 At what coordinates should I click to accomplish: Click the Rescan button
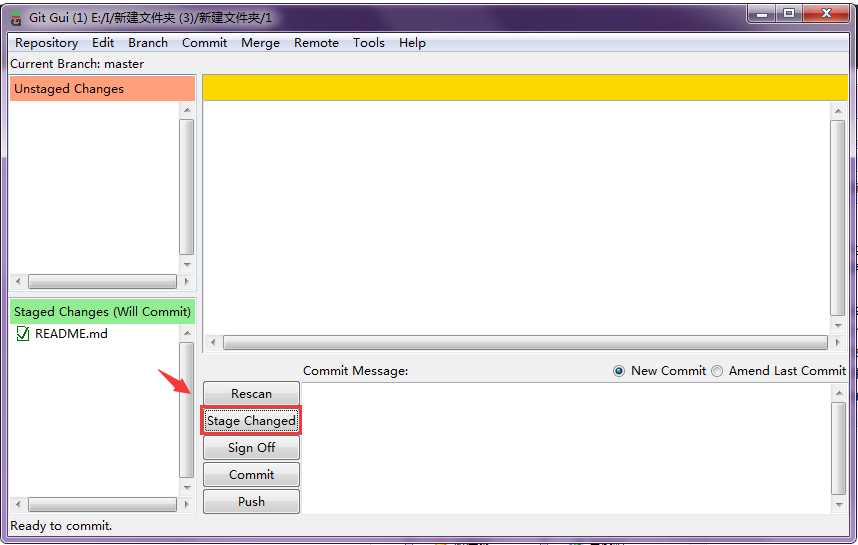(251, 393)
